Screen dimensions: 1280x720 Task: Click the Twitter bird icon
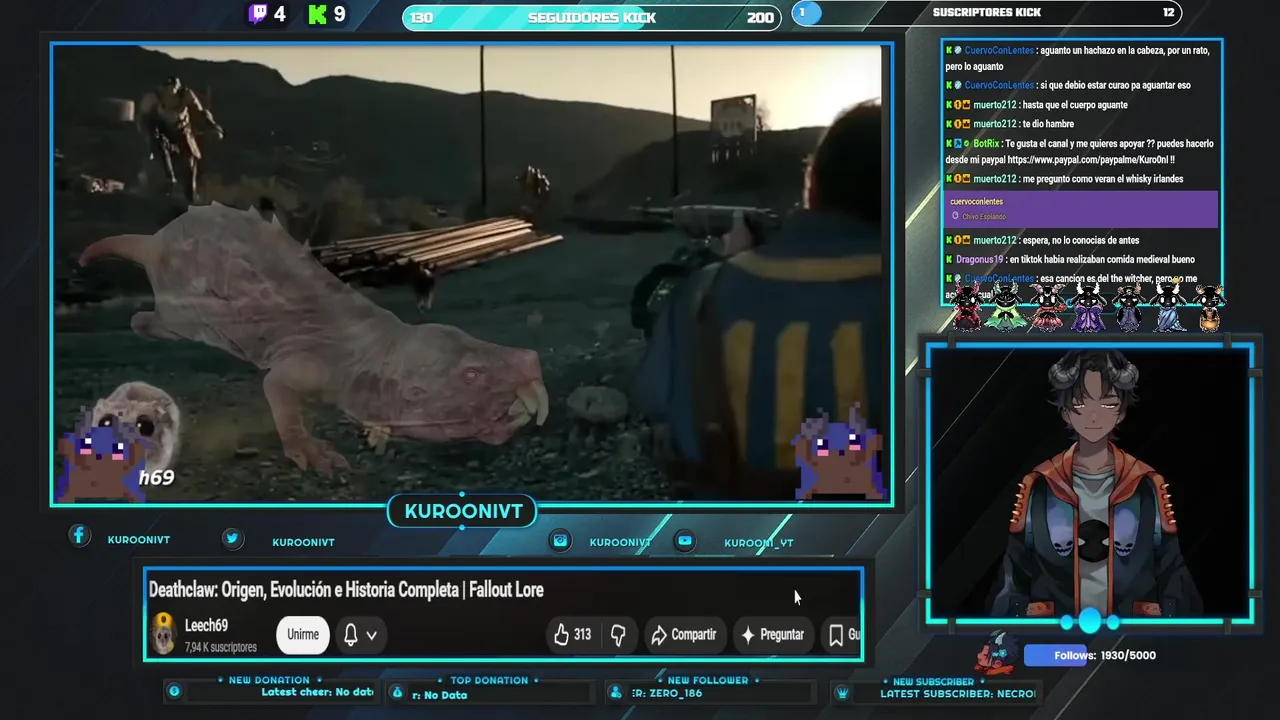(232, 538)
